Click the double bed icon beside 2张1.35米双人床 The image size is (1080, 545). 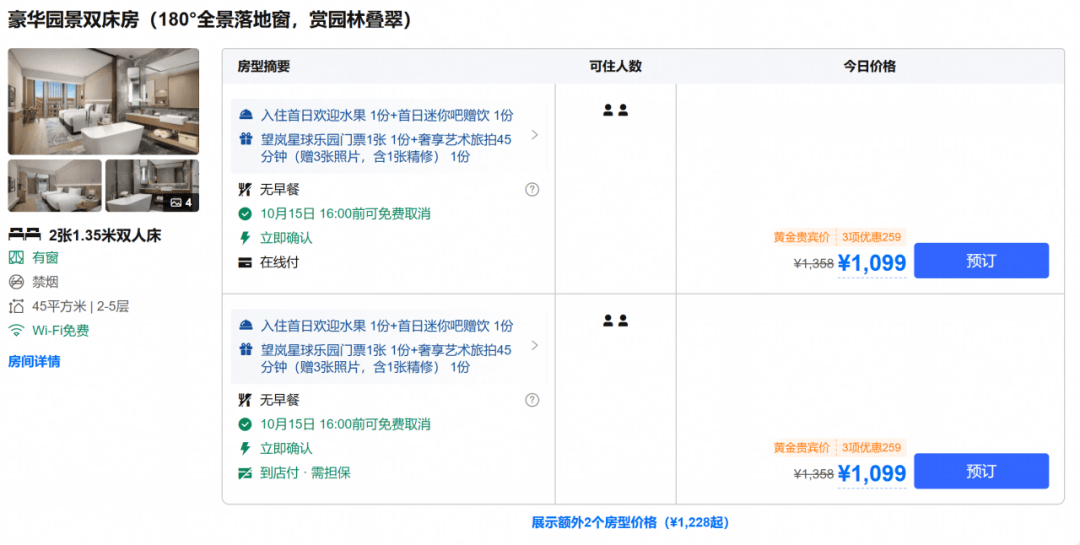click(25, 235)
